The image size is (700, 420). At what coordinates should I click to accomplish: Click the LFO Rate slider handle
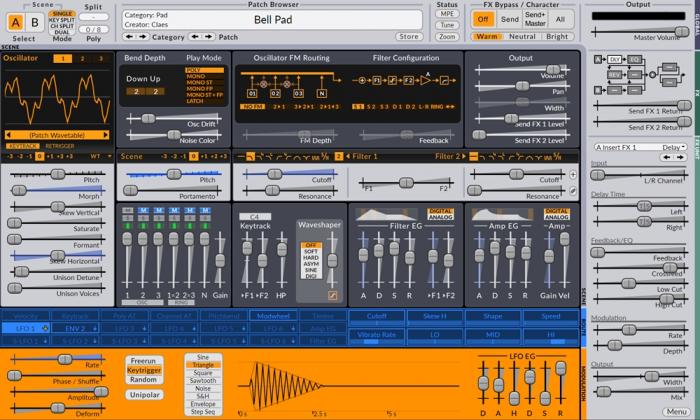tap(65, 358)
